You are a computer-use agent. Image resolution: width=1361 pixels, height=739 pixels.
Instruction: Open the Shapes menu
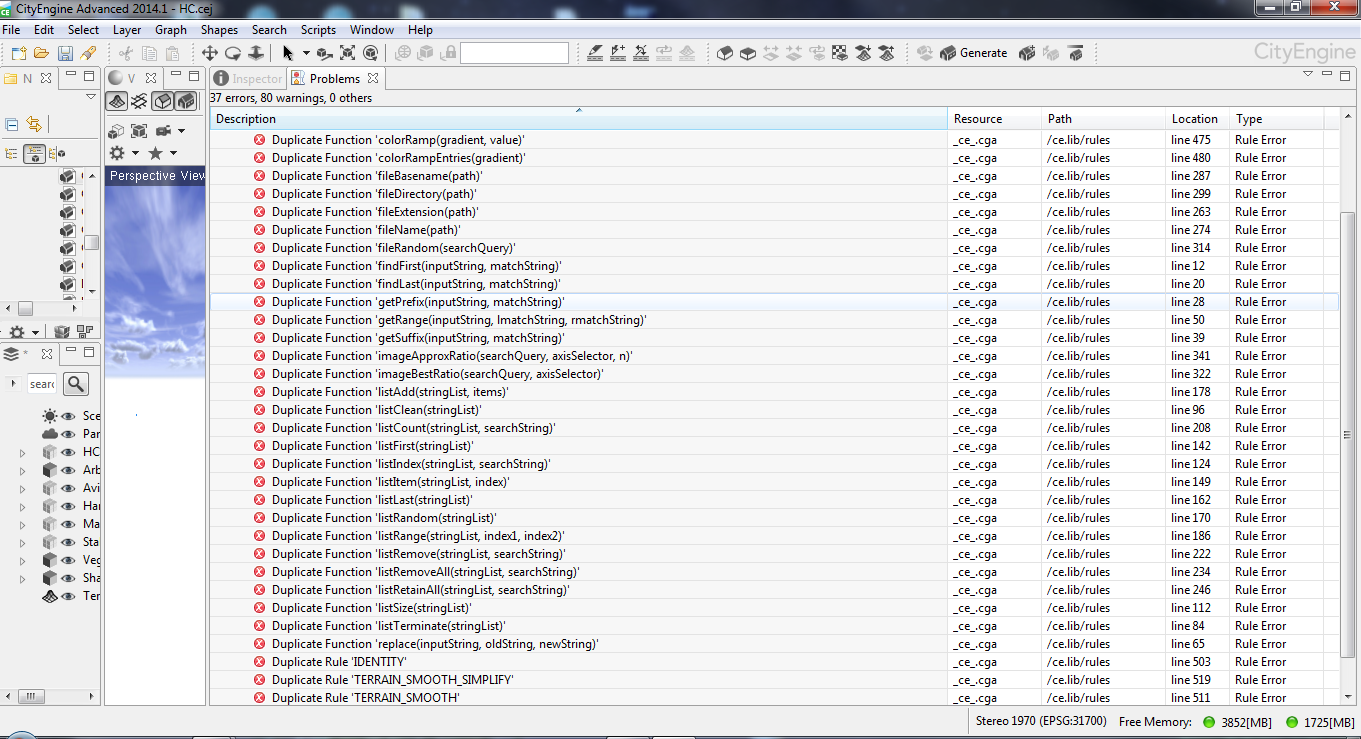click(x=219, y=30)
